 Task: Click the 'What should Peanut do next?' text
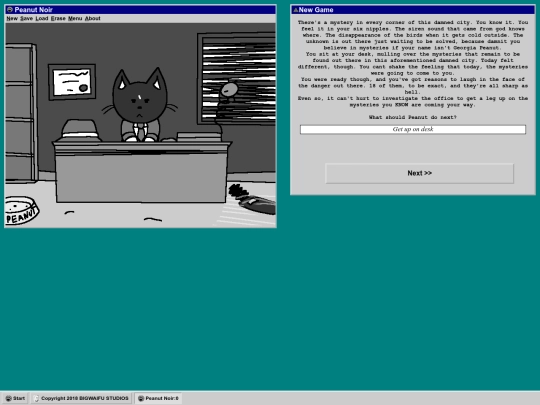(x=413, y=117)
